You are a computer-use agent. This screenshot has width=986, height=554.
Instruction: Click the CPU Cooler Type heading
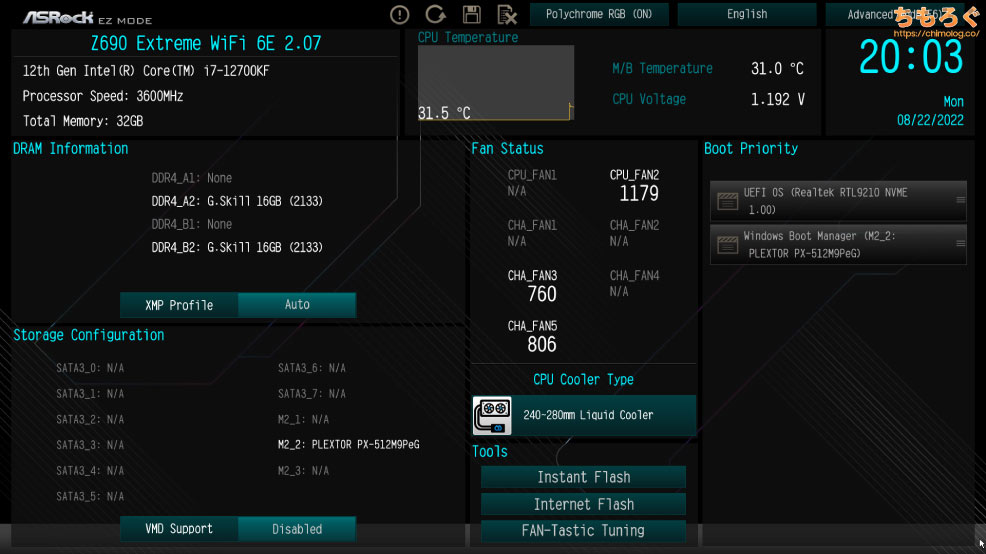click(x=584, y=380)
